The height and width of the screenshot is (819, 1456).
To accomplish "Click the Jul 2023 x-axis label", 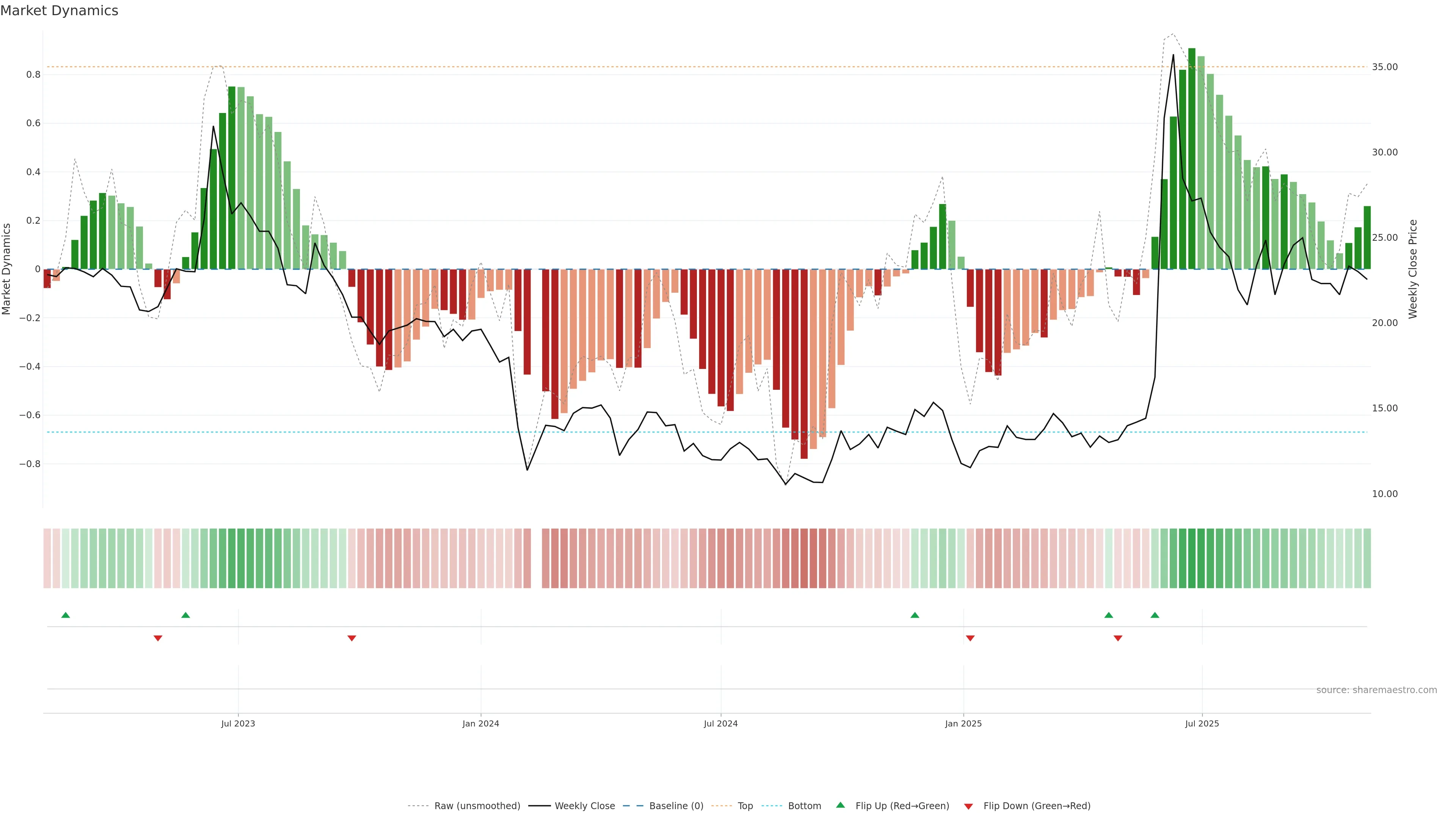I will (x=238, y=723).
